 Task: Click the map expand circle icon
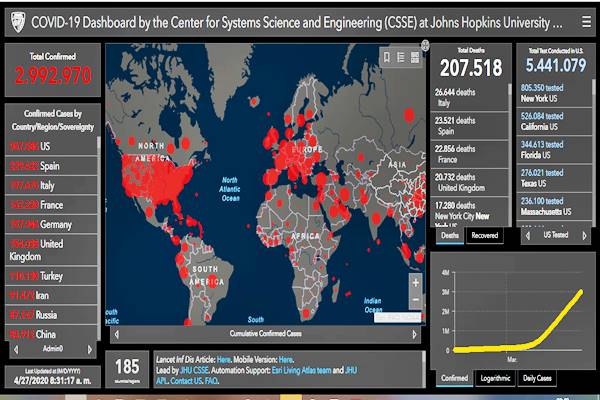click(x=425, y=45)
